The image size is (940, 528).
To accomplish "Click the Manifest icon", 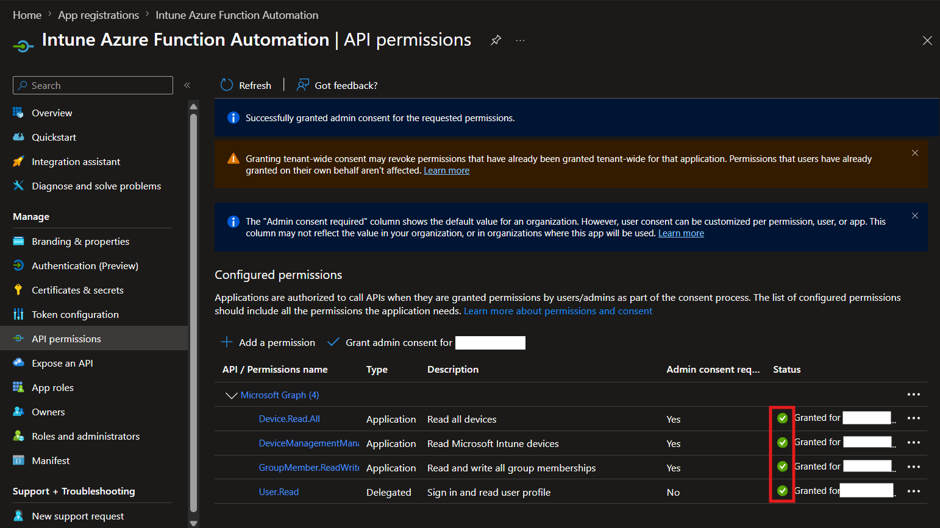I will click(x=19, y=460).
